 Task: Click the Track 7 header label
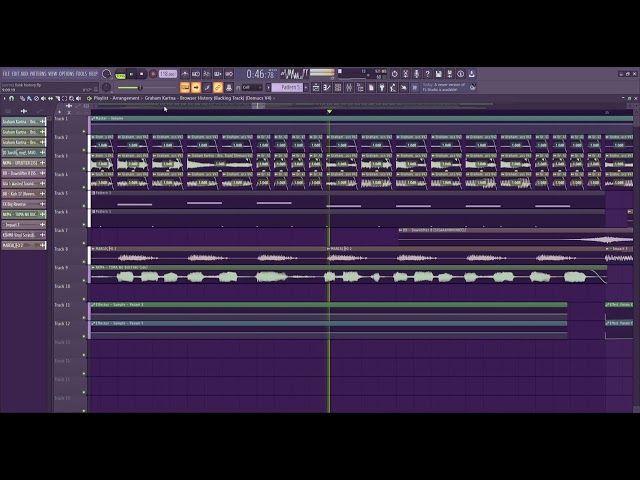[x=61, y=231]
